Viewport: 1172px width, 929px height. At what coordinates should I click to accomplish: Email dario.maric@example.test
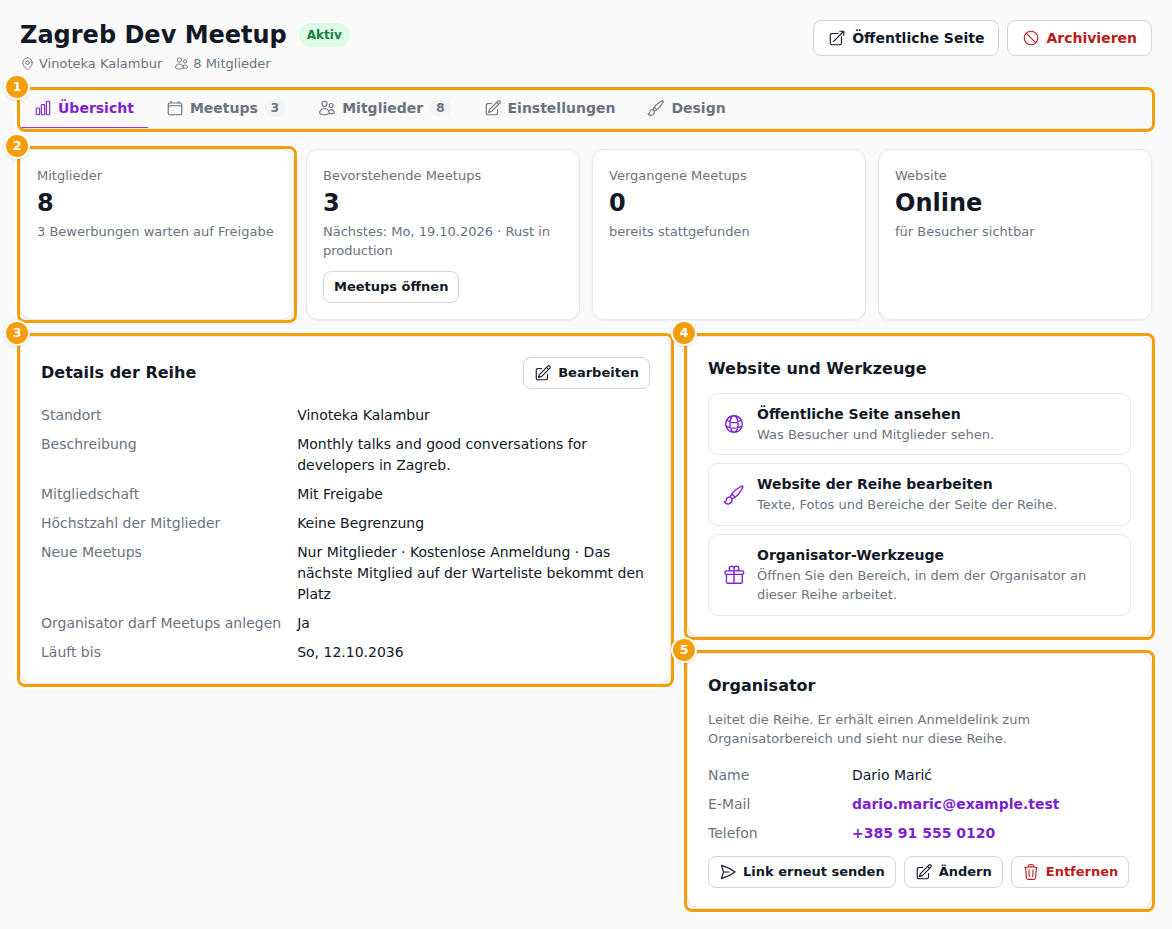[x=955, y=804]
